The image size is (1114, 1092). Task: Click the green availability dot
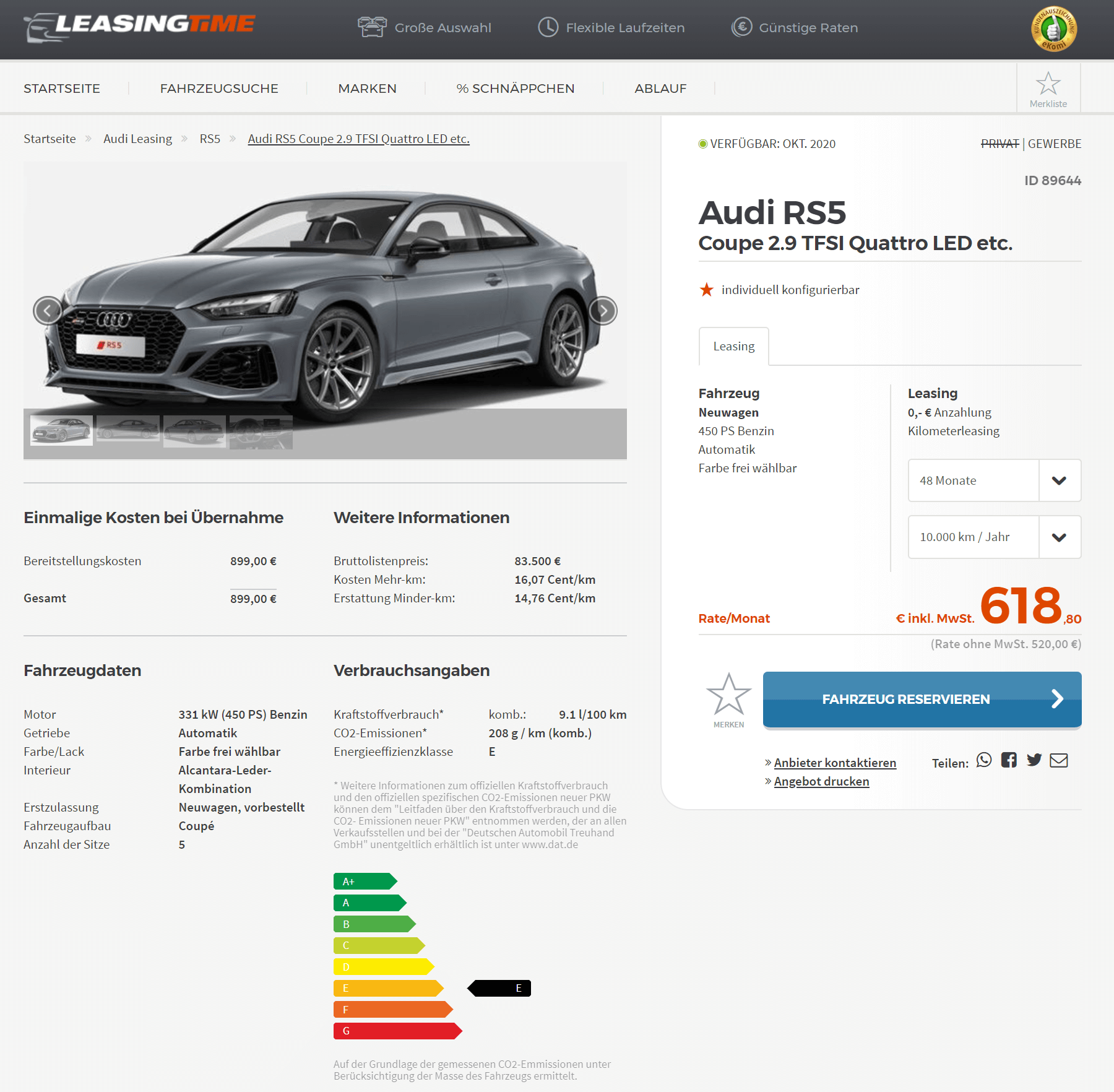[x=702, y=144]
